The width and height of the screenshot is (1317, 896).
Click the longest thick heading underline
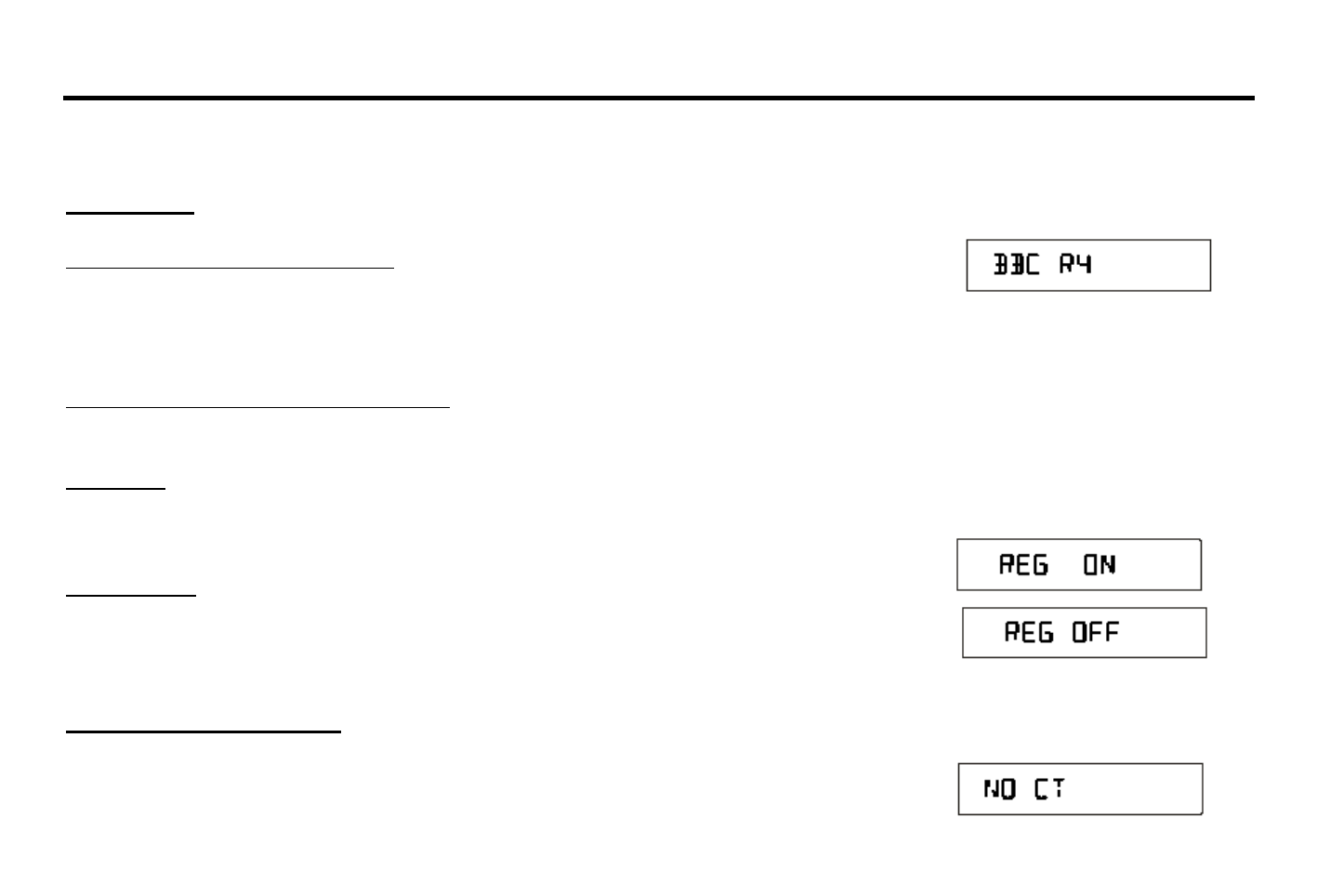204,731
